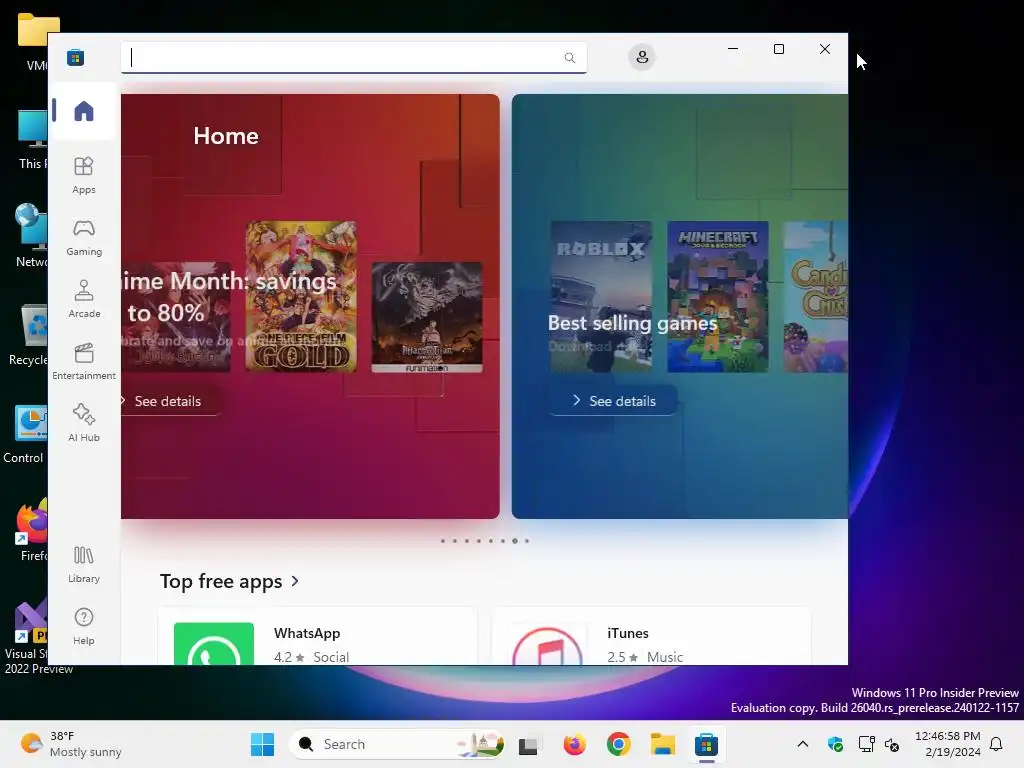The image size is (1024, 768).
Task: Show hidden system tray icons
Action: click(x=803, y=744)
